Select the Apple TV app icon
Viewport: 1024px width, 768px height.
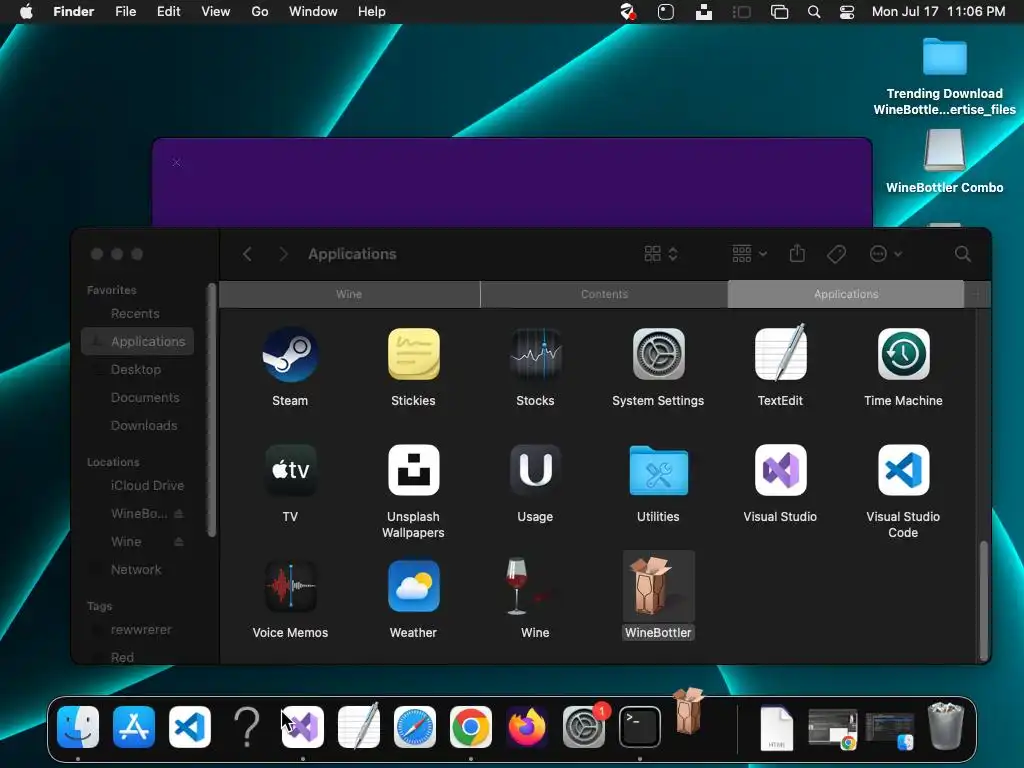(290, 470)
